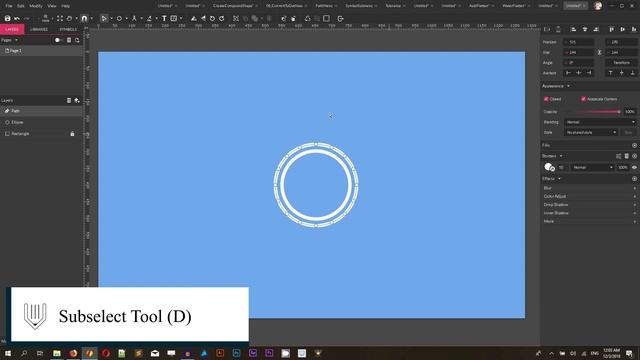Screen dimensions: 640x360
Task: Unlock the Rectangle layer lock
Action: coord(72,134)
